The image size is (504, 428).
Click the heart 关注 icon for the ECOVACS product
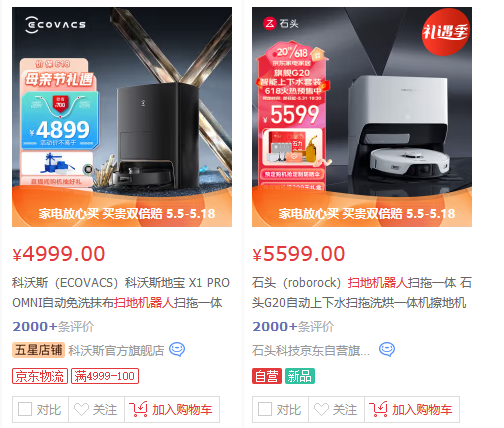[x=81, y=409]
